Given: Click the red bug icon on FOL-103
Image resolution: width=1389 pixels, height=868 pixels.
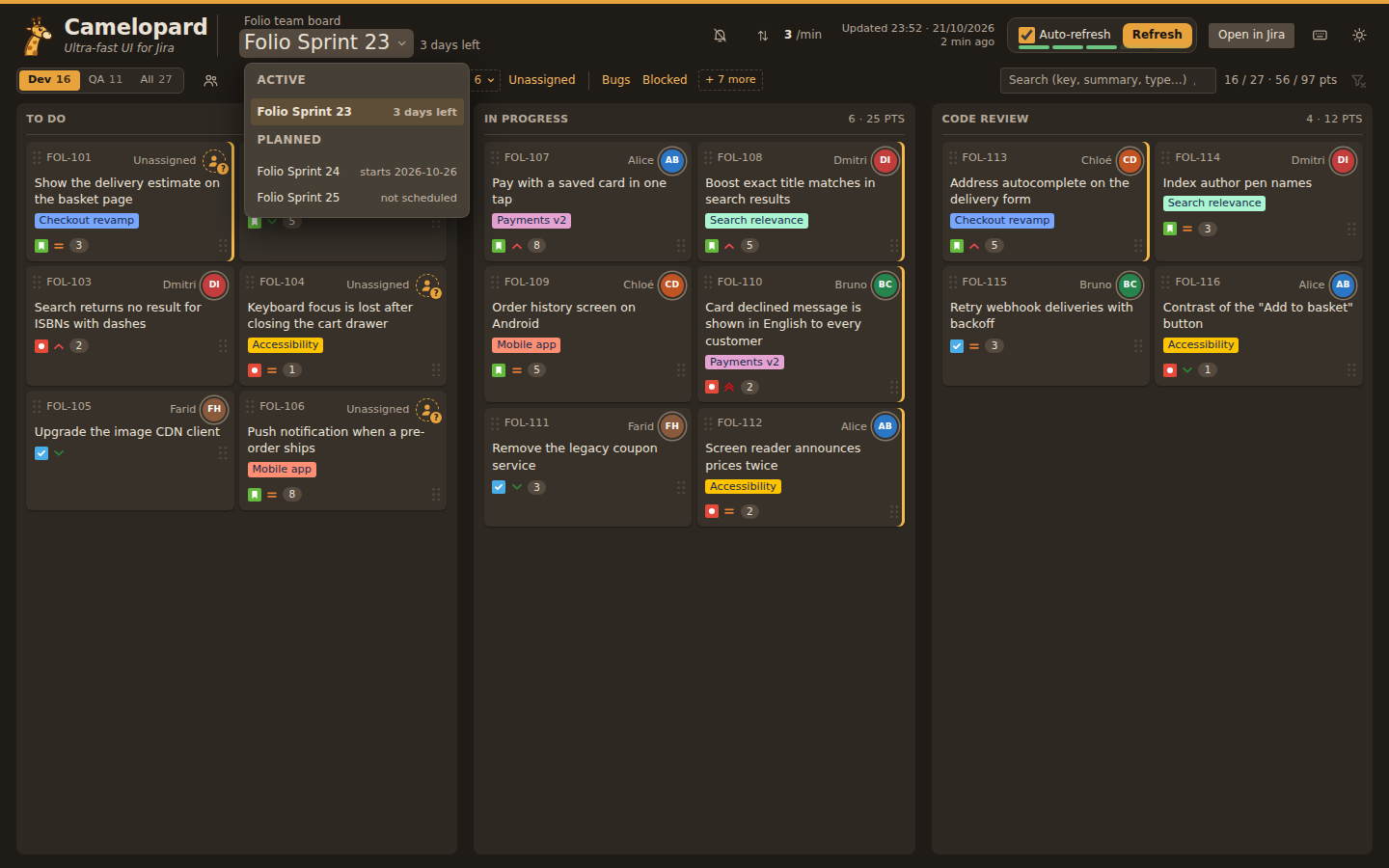Looking at the screenshot, I should (41, 346).
